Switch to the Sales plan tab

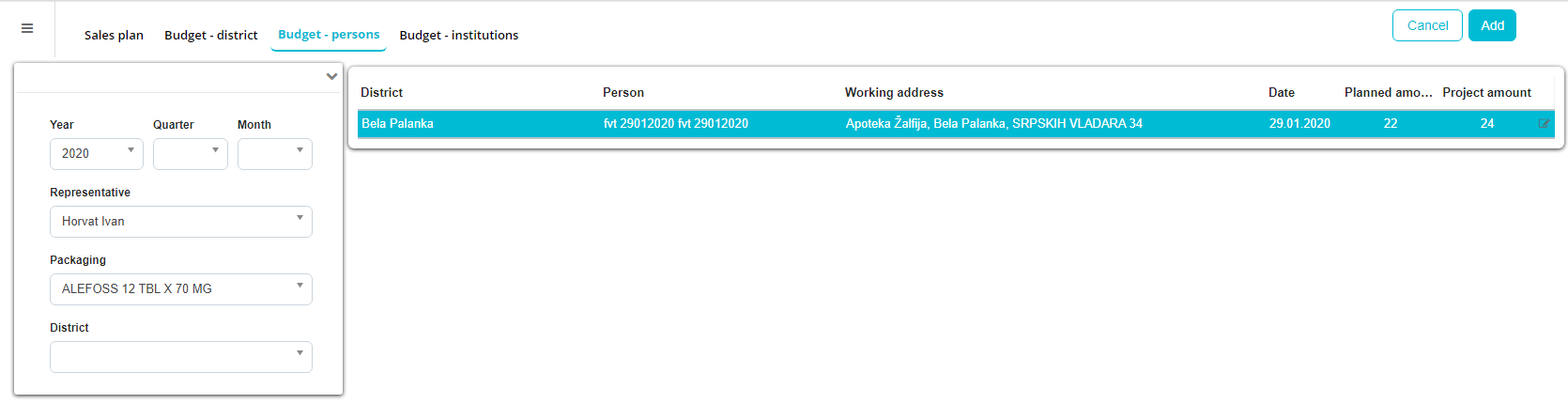click(x=114, y=35)
